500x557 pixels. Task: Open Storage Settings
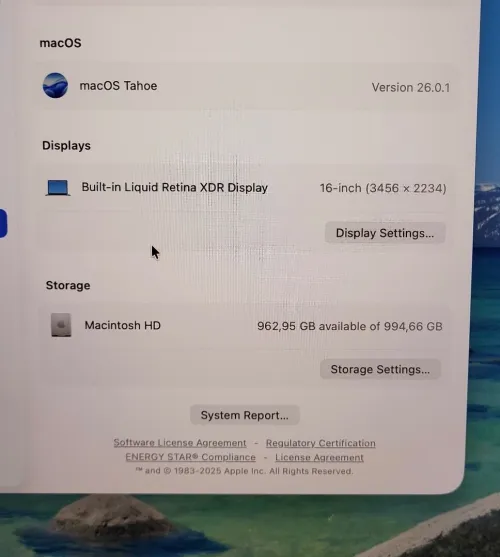click(x=380, y=369)
